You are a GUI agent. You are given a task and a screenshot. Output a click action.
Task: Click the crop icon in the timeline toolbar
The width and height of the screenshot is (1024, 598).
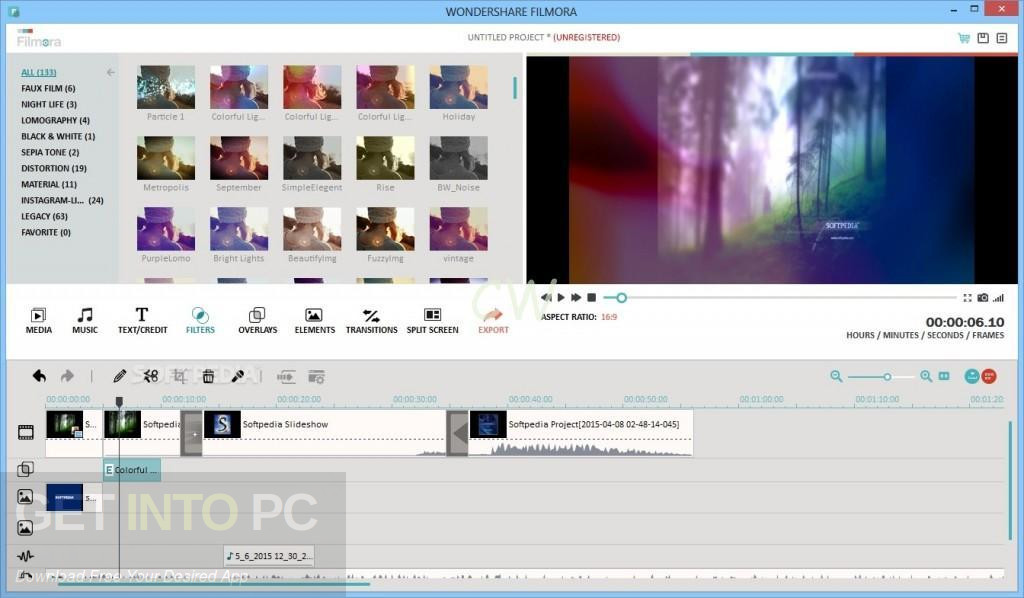[180, 376]
